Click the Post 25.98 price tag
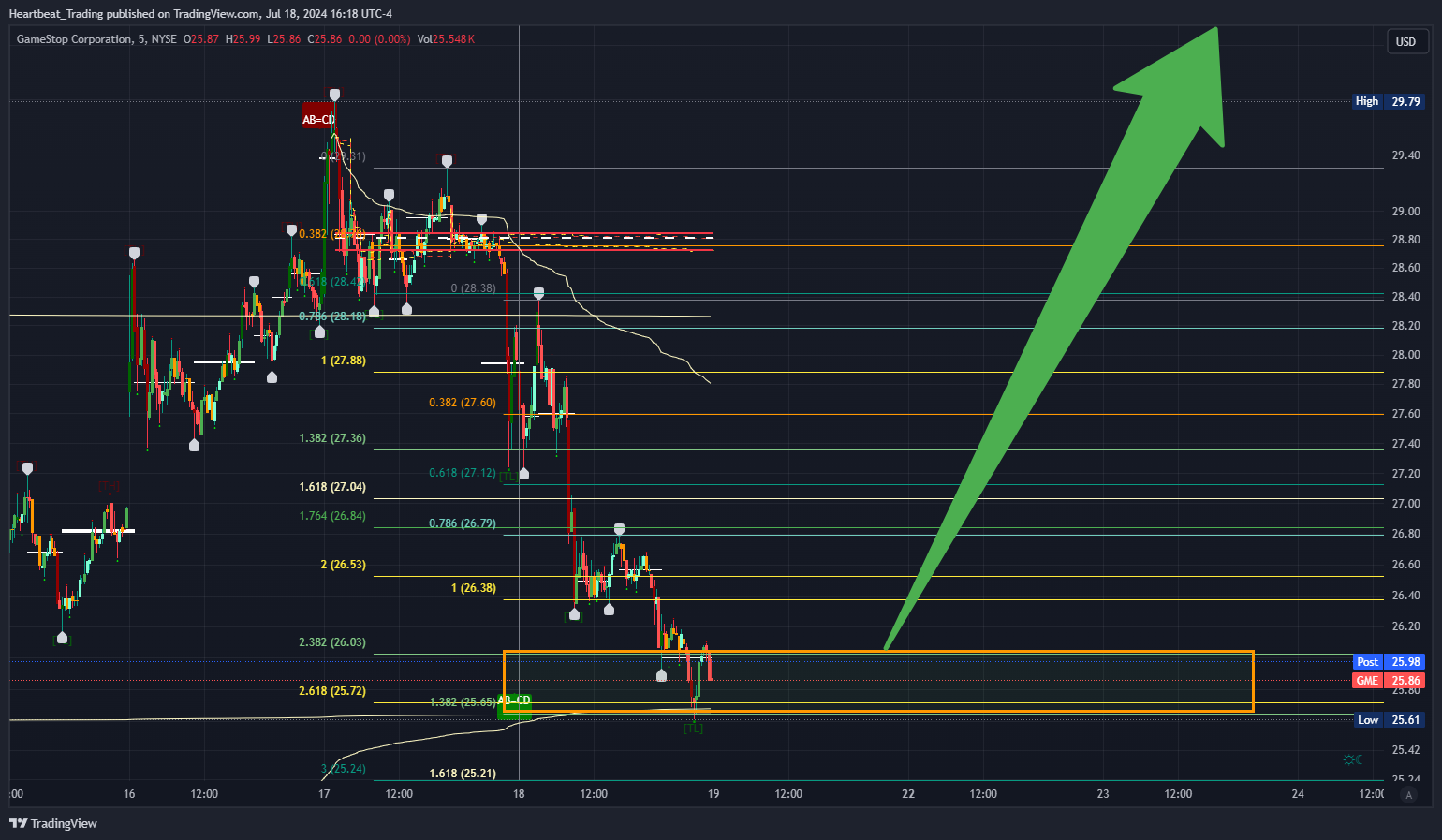Screen dimensions: 1442x840 [x=1390, y=662]
